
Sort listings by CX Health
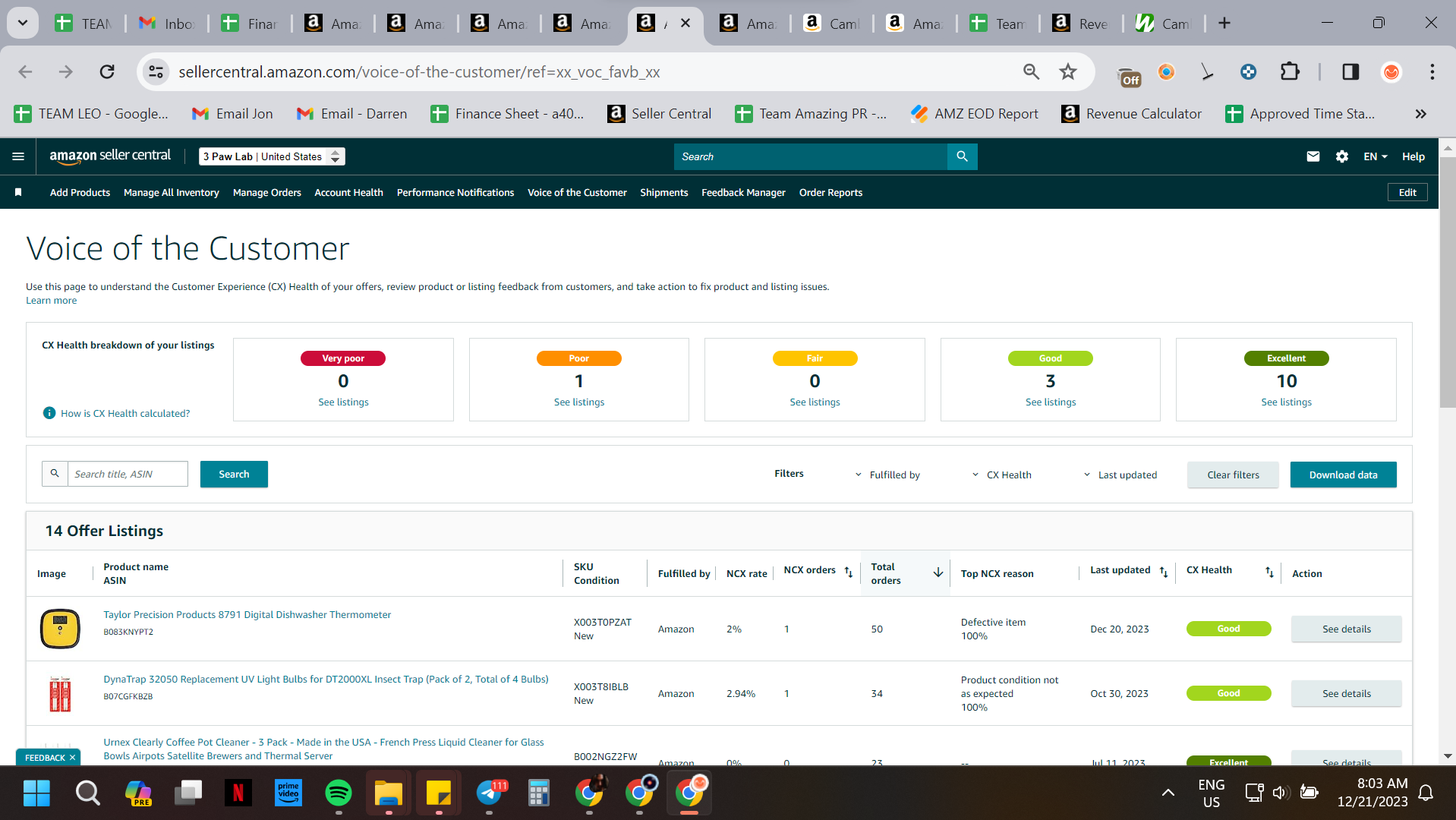pyautogui.click(x=1269, y=572)
